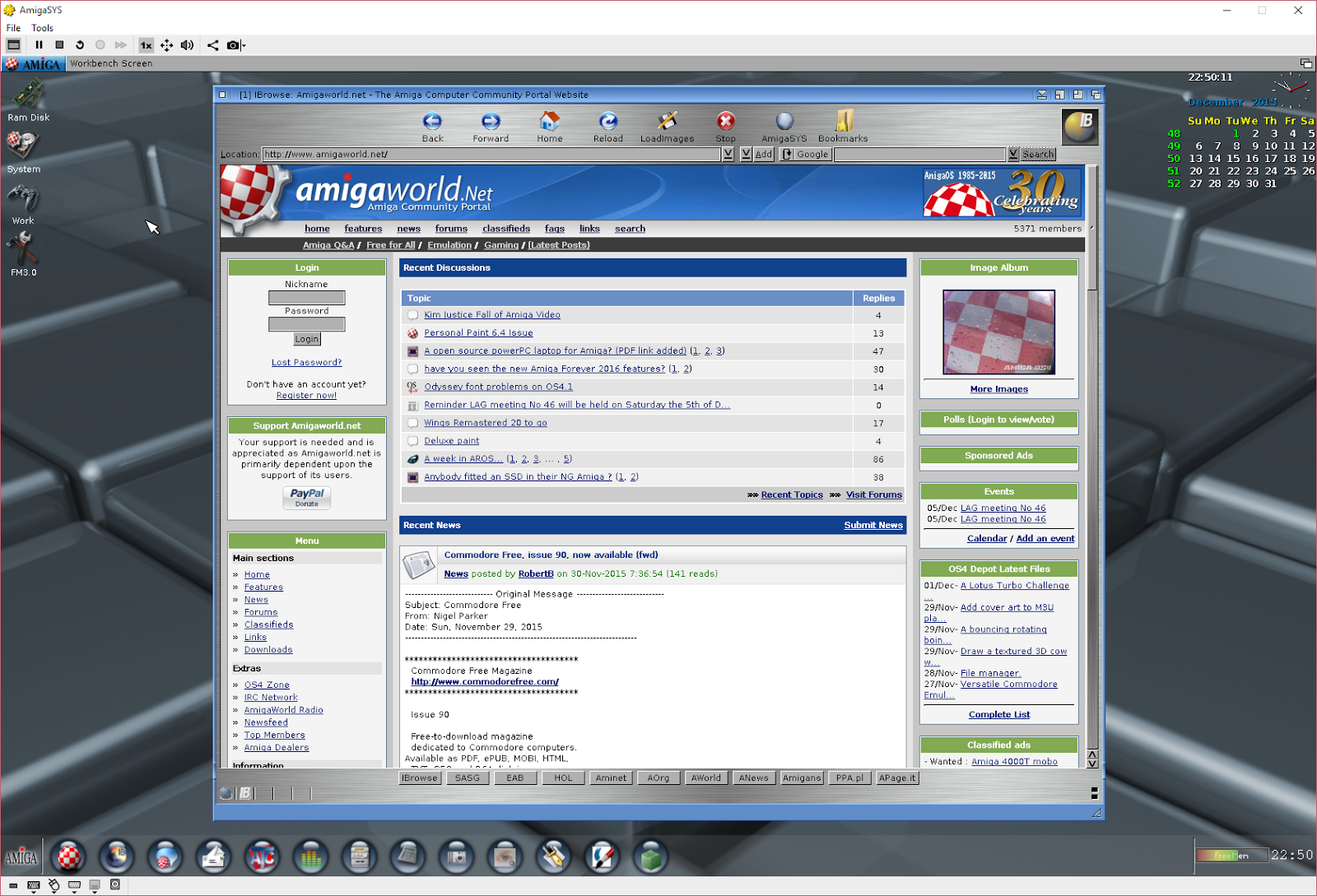This screenshot has width=1317, height=896.
Task: Open the dropdown arrow beside Add button
Action: point(746,154)
